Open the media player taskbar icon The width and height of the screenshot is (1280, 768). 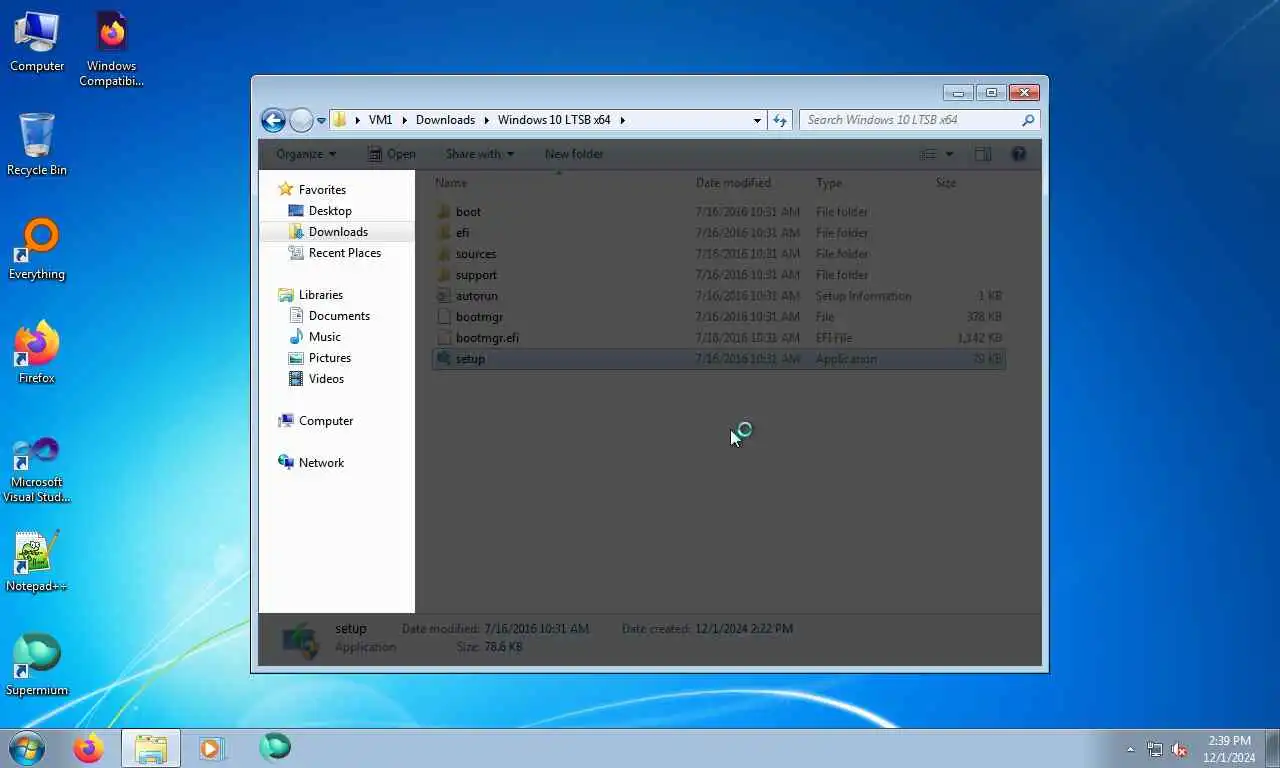coord(212,748)
